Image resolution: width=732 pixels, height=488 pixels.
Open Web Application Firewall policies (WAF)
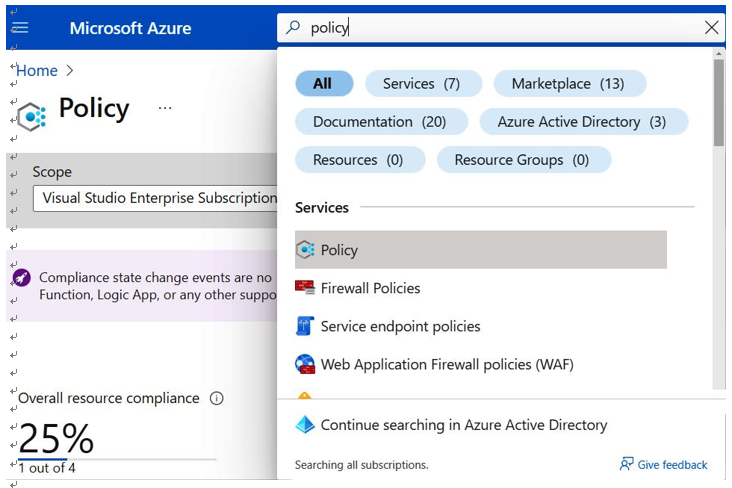tap(447, 364)
